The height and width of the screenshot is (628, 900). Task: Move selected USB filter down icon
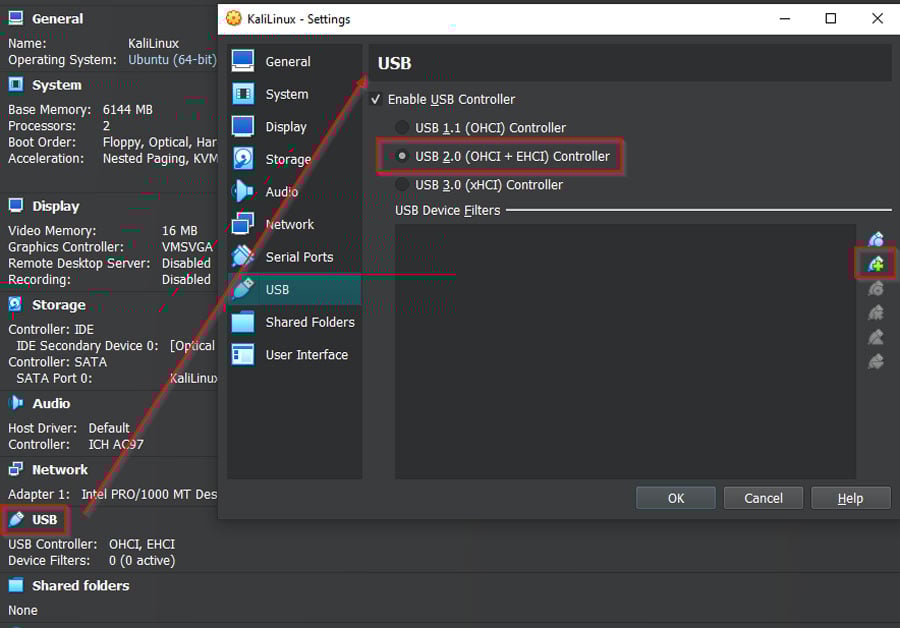[876, 362]
